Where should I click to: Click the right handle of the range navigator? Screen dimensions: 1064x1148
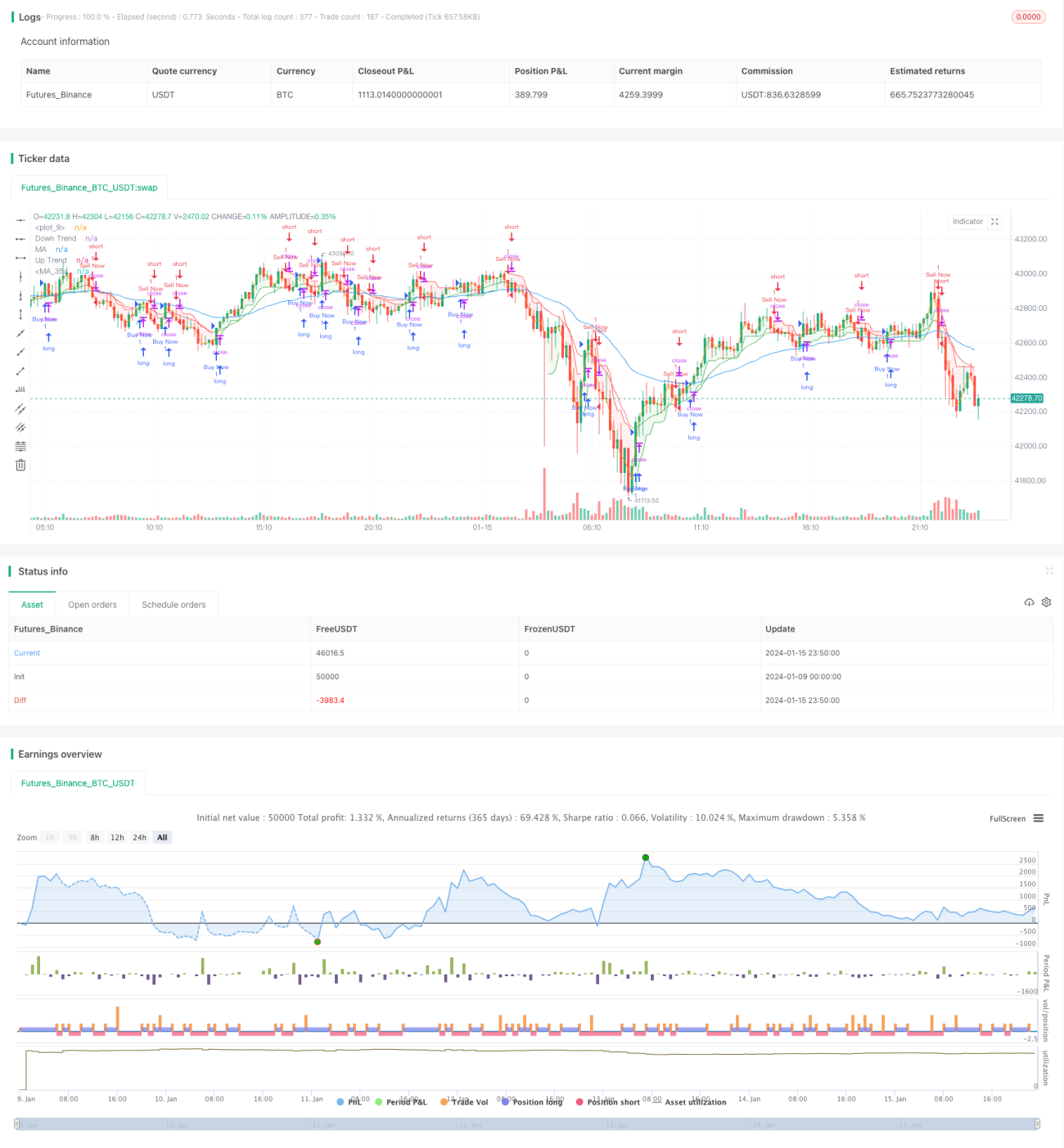(1039, 1124)
